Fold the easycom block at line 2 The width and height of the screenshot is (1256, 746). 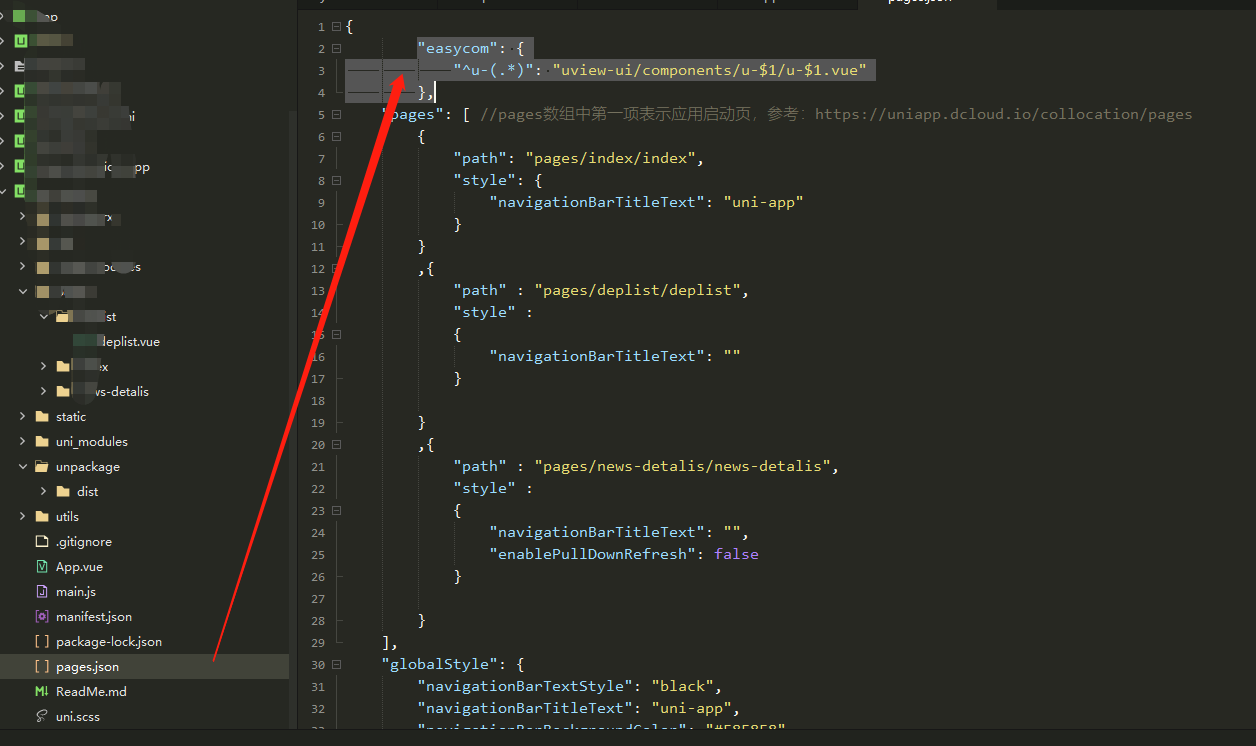tap(336, 49)
